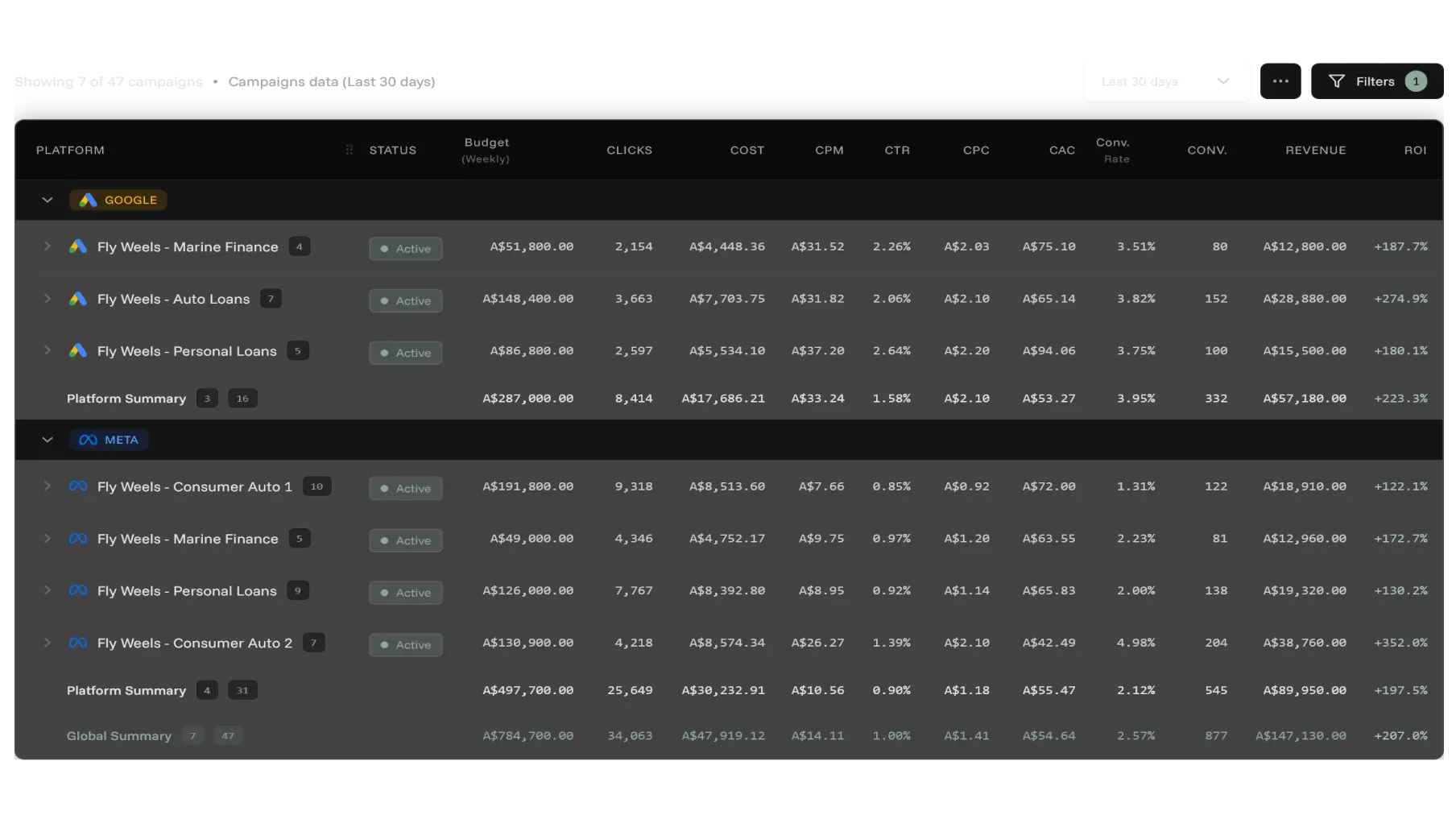
Task: Click the Meta icon beside Personal Loans row
Action: 78,590
